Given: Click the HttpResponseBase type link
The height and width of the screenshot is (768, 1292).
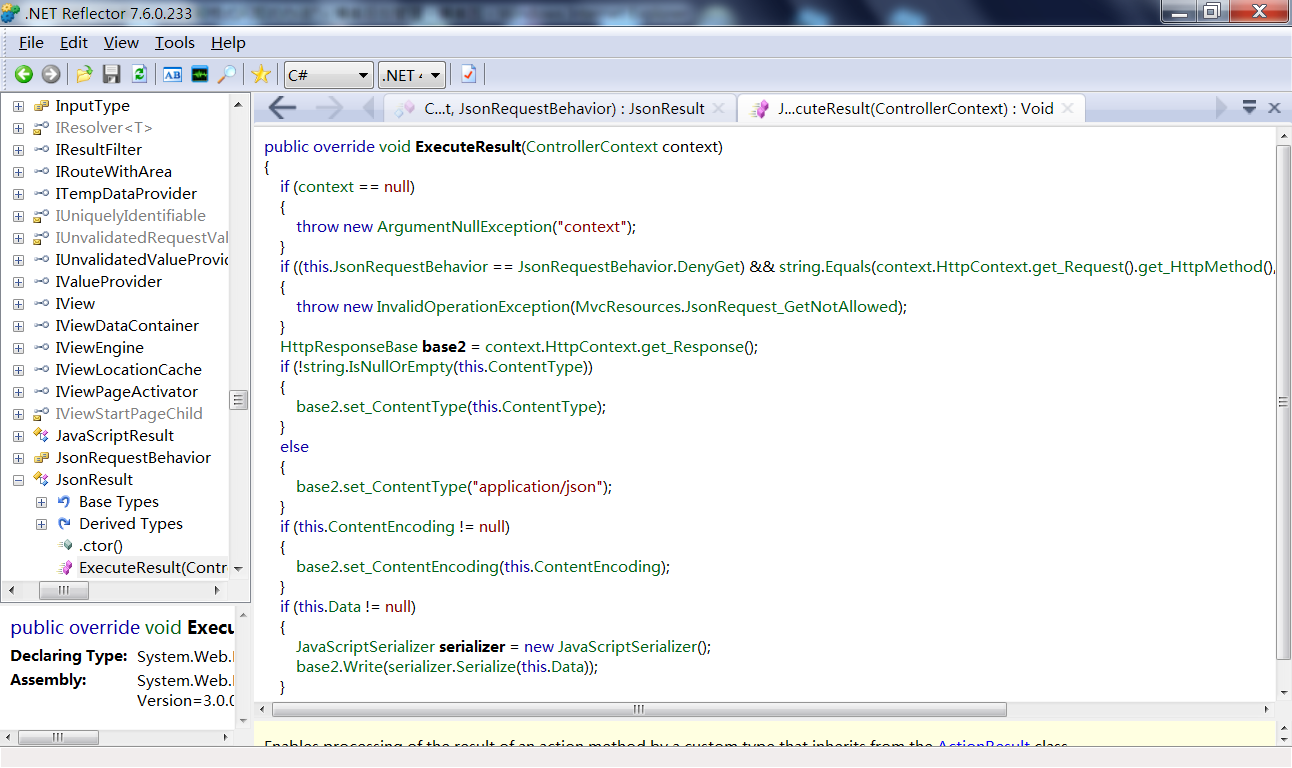Looking at the screenshot, I should [349, 347].
